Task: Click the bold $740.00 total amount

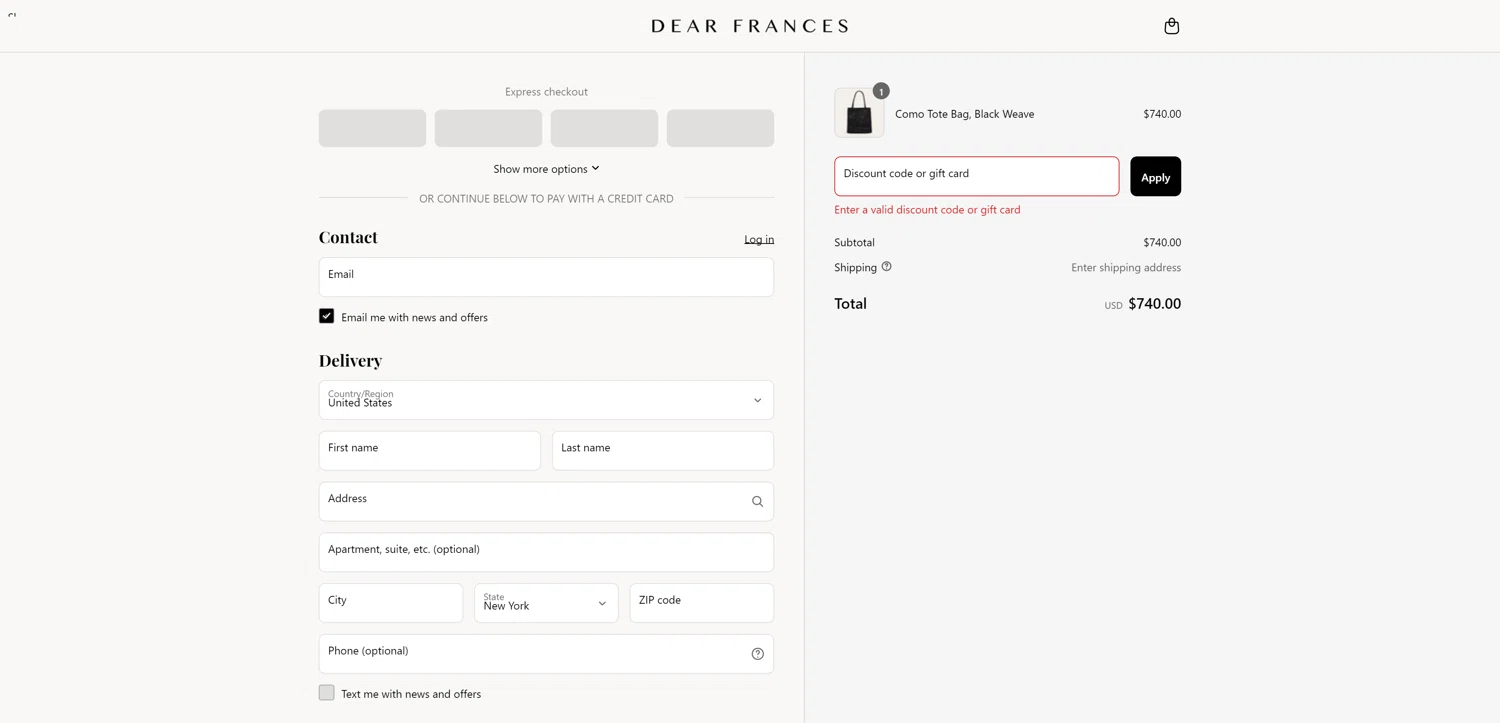Action: [1154, 304]
